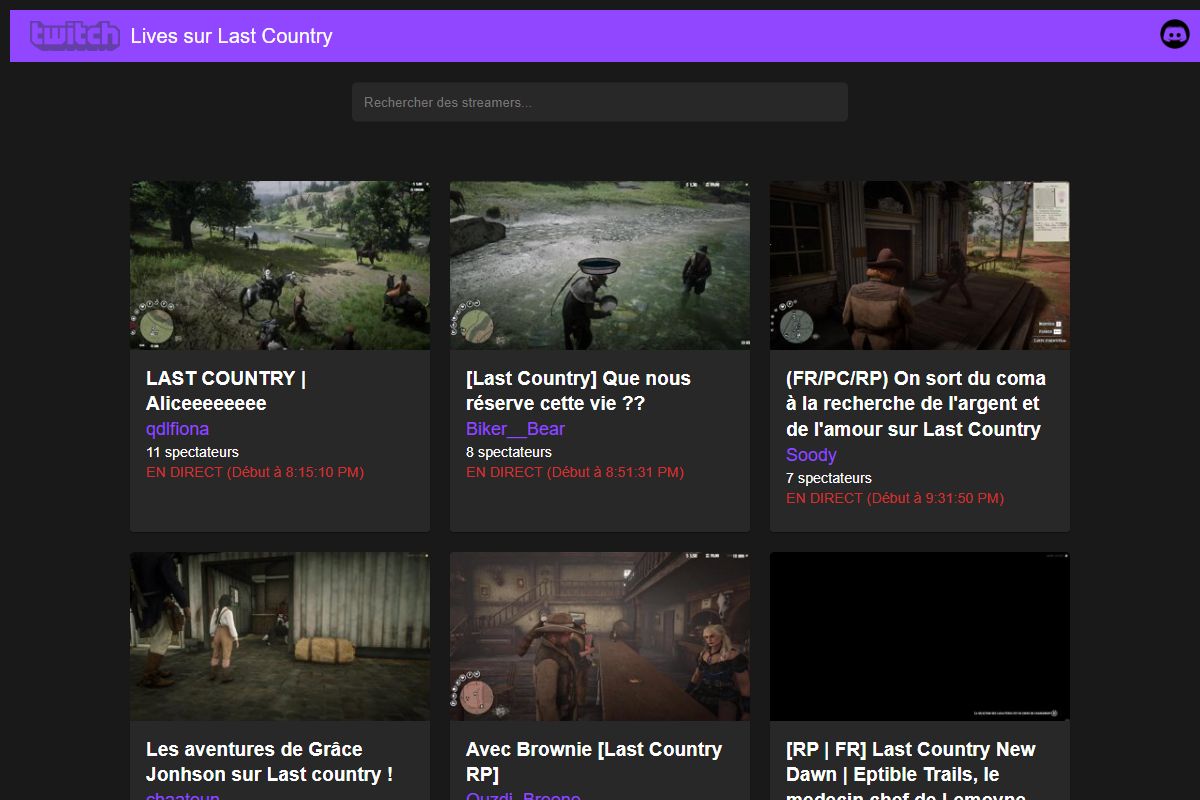1200x800 pixels.
Task: Click the 'Les aventures de Grâce Jonhson' title
Action: pyautogui.click(x=268, y=761)
